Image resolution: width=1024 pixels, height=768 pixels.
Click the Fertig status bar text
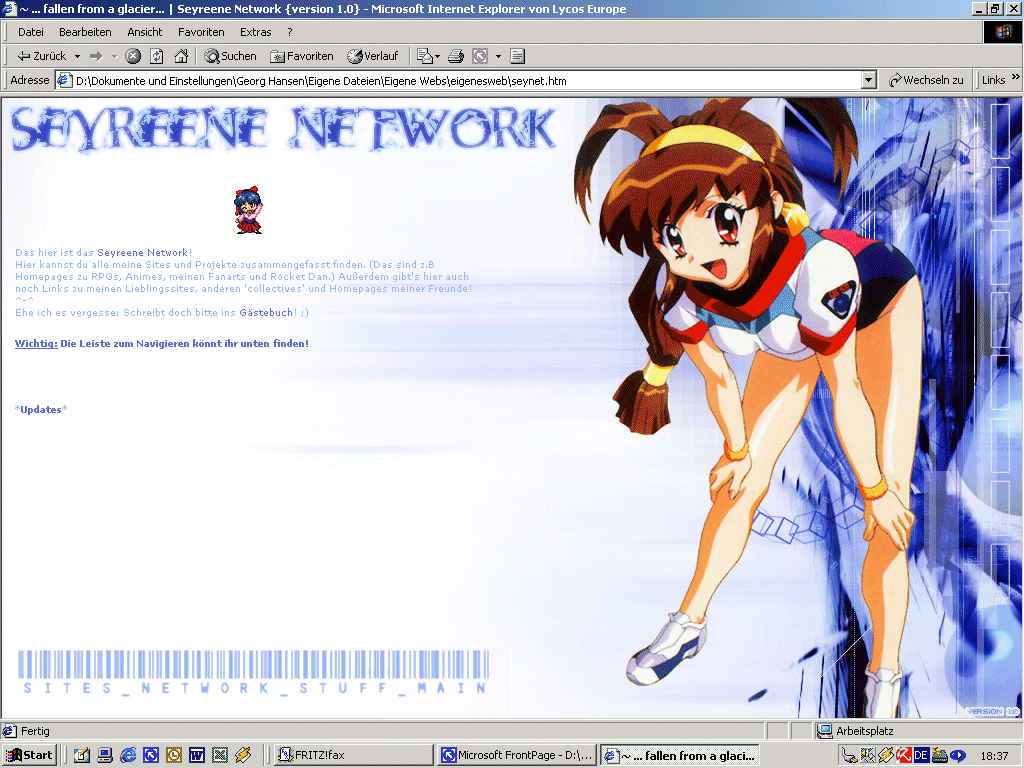coord(35,731)
